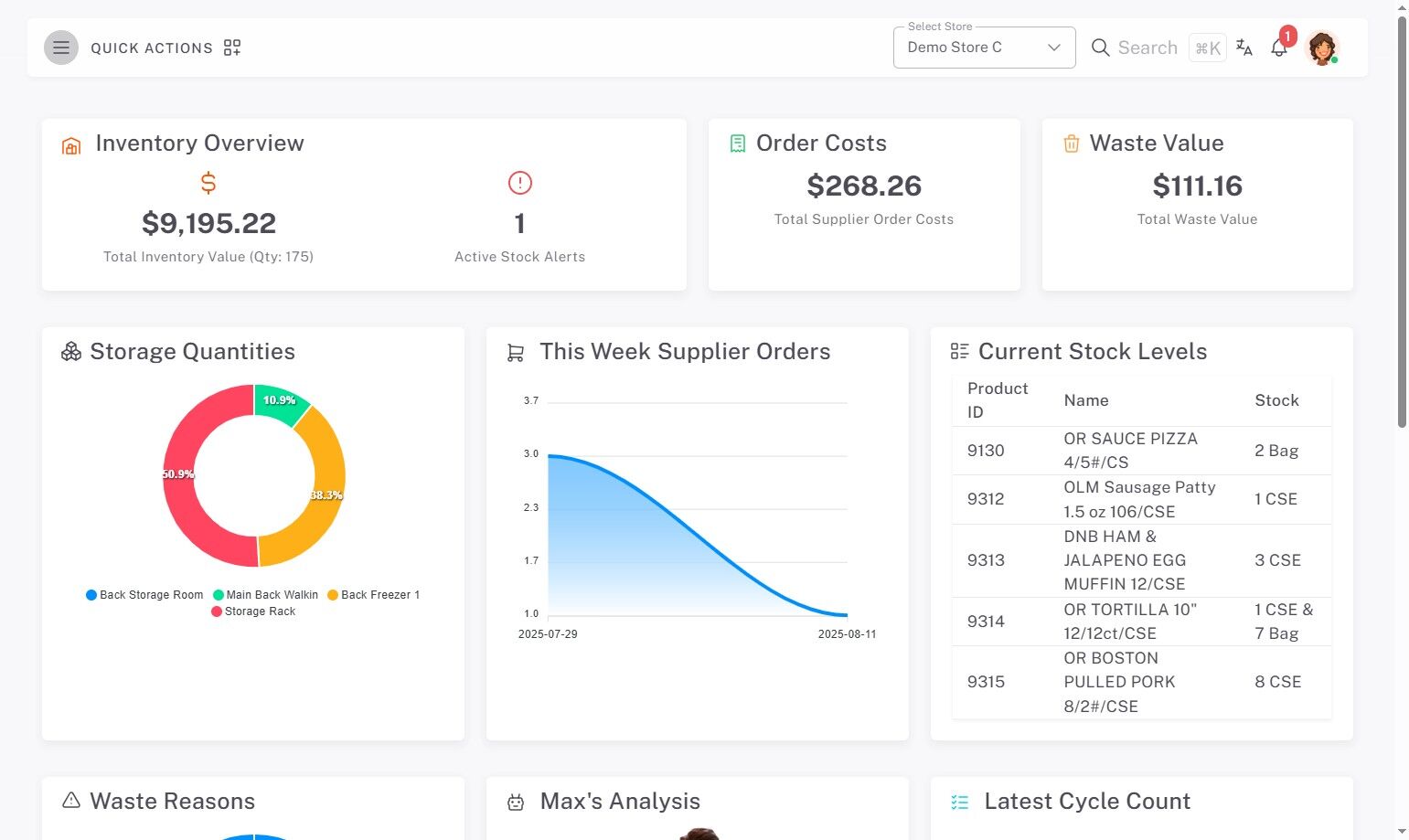This screenshot has width=1409, height=840.
Task: Open the notifications bell
Action: pos(1279,48)
